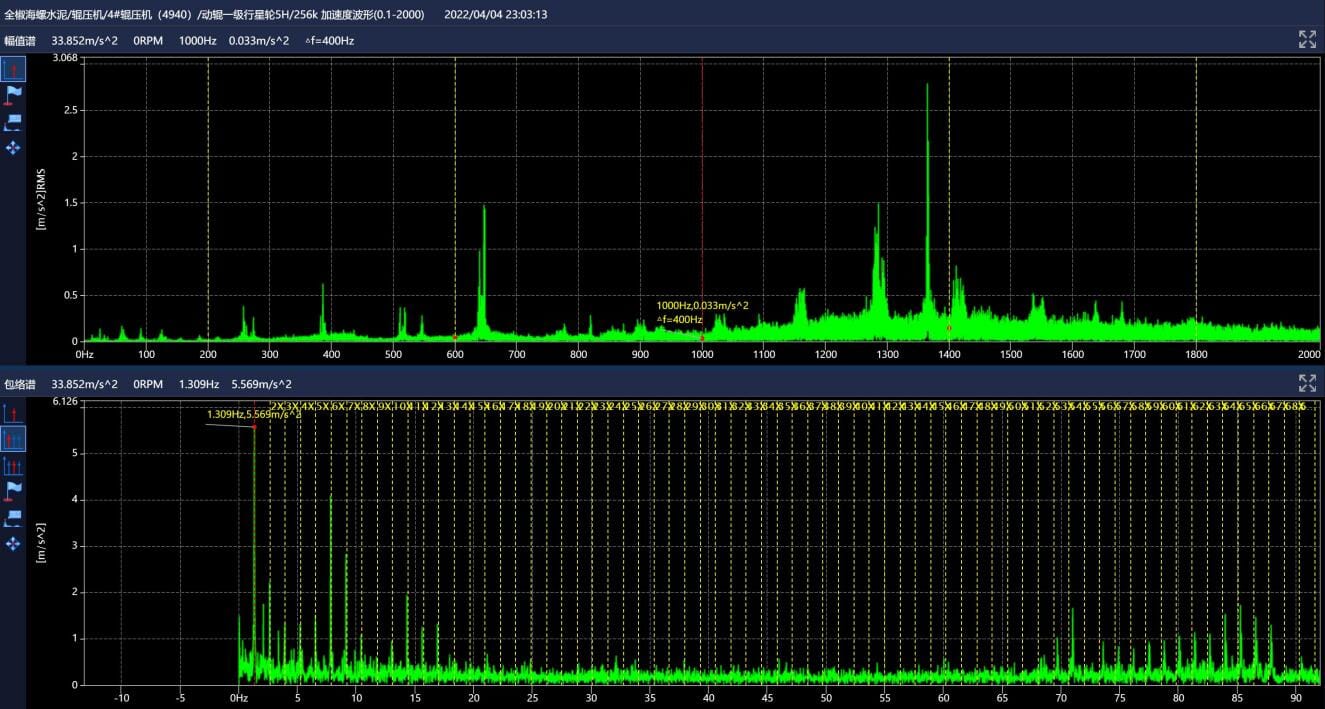Image resolution: width=1325 pixels, height=709 pixels.
Task: Expand amplitude spectrum chart to fullscreen
Action: point(1306,40)
